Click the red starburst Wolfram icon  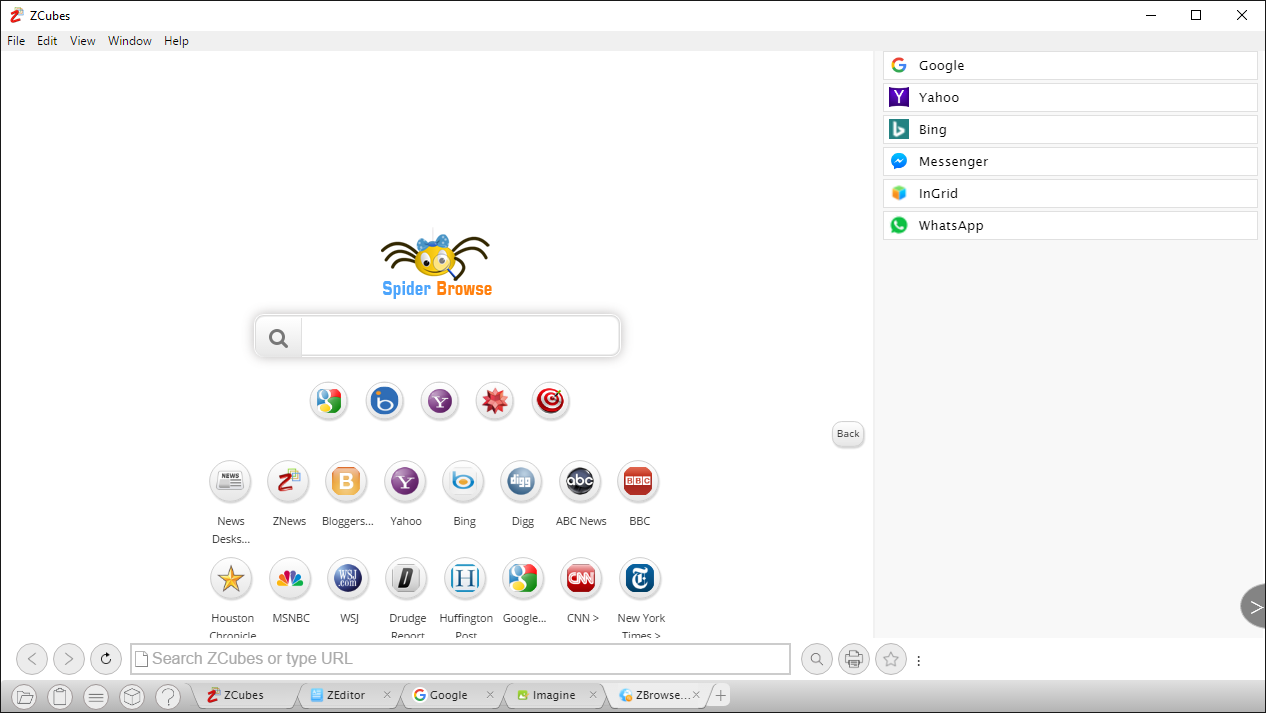click(x=495, y=401)
